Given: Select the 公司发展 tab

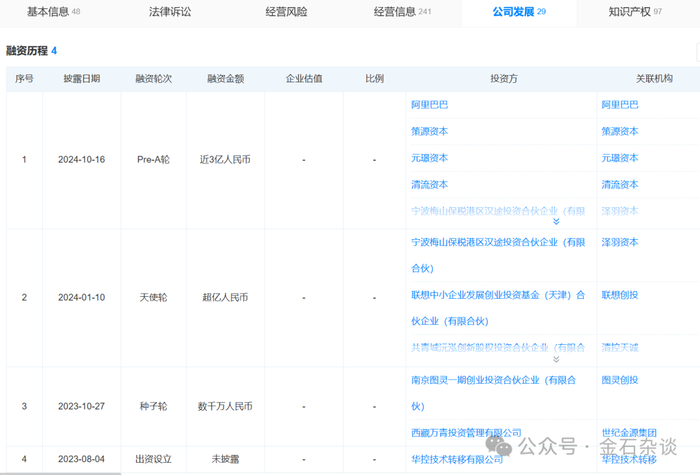Looking at the screenshot, I should 519,12.
